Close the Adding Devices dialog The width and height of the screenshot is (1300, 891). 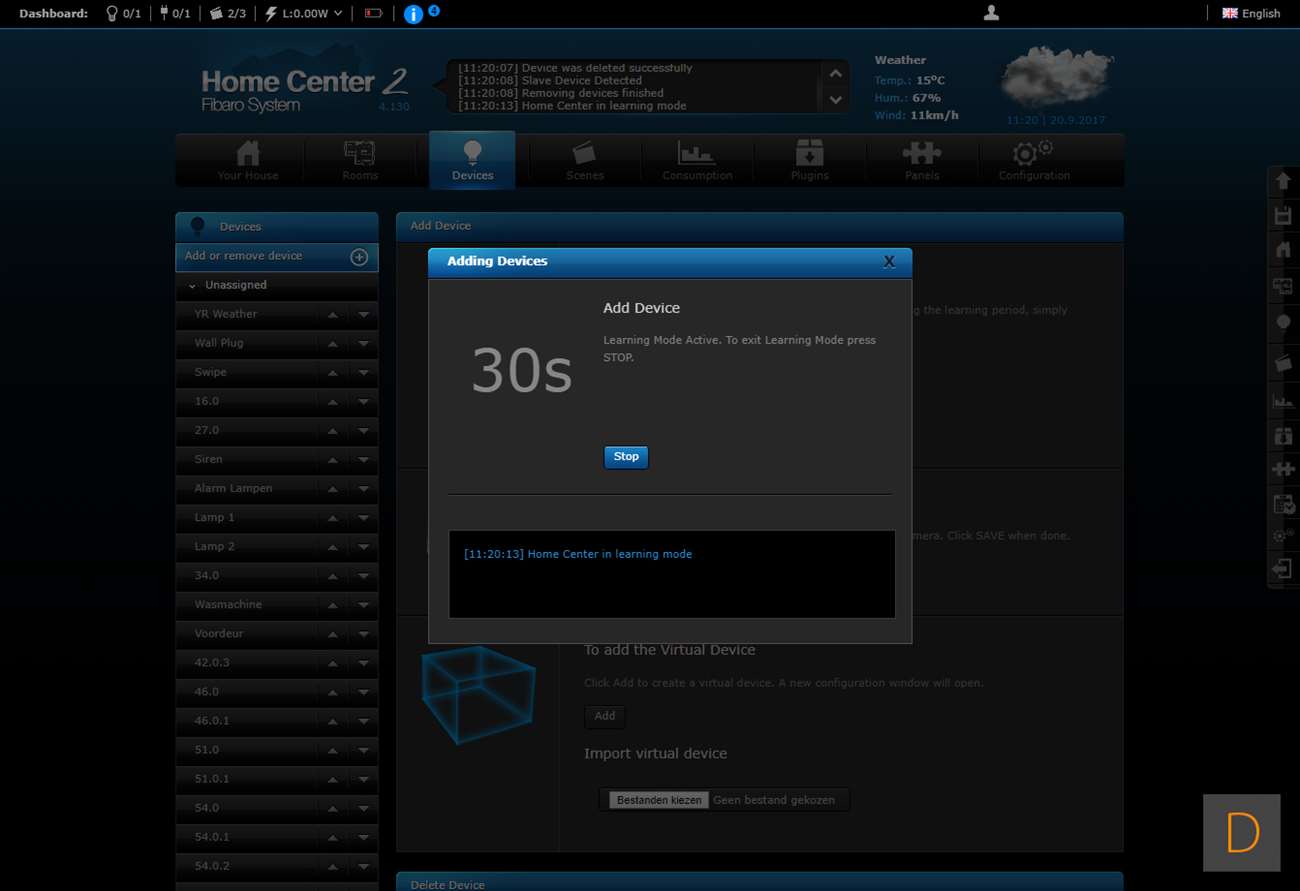click(889, 262)
